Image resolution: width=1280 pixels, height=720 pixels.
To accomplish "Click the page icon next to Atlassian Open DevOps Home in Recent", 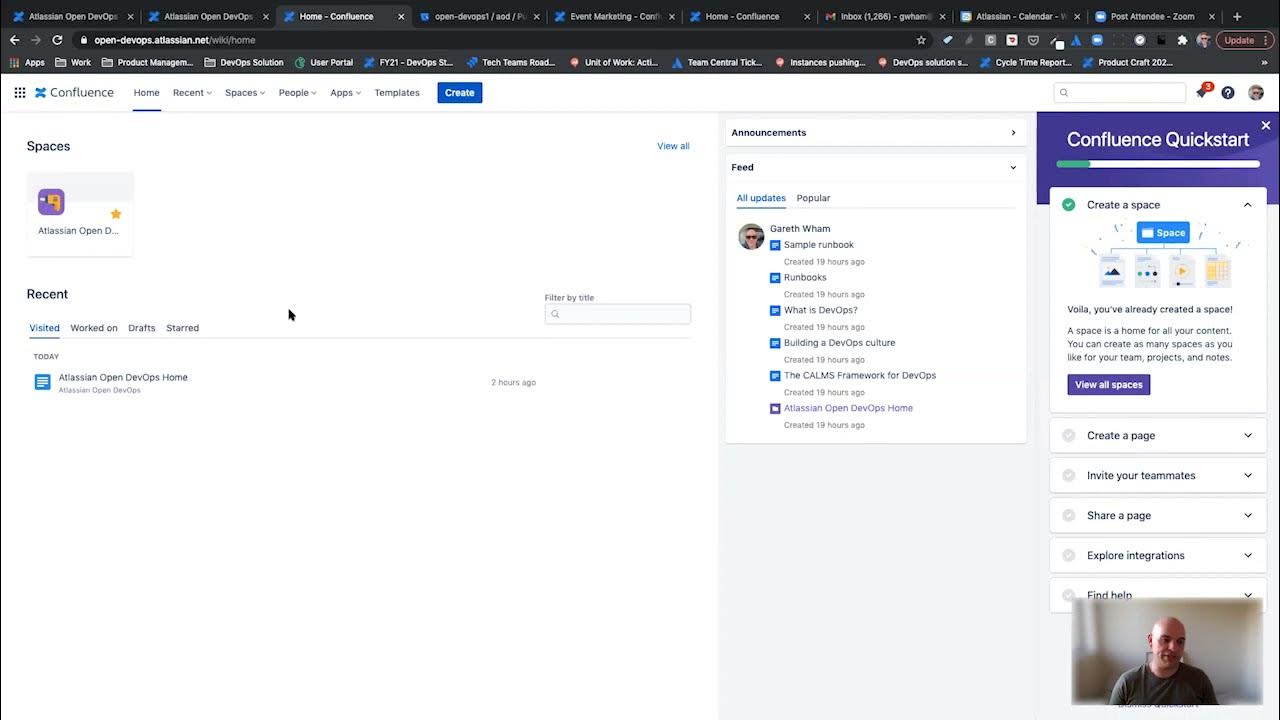I will (x=42, y=382).
